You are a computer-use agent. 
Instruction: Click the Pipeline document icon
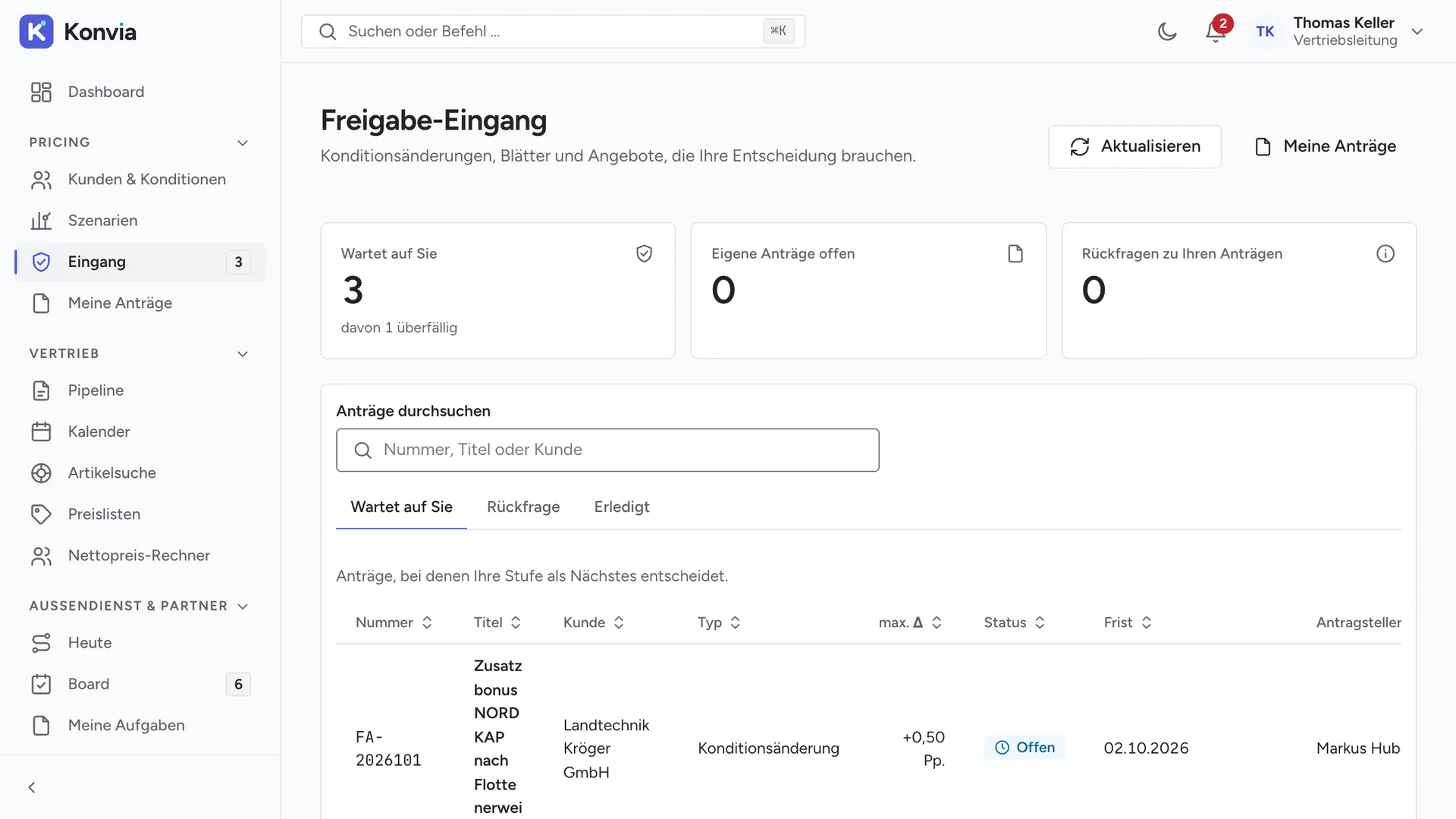point(41,391)
